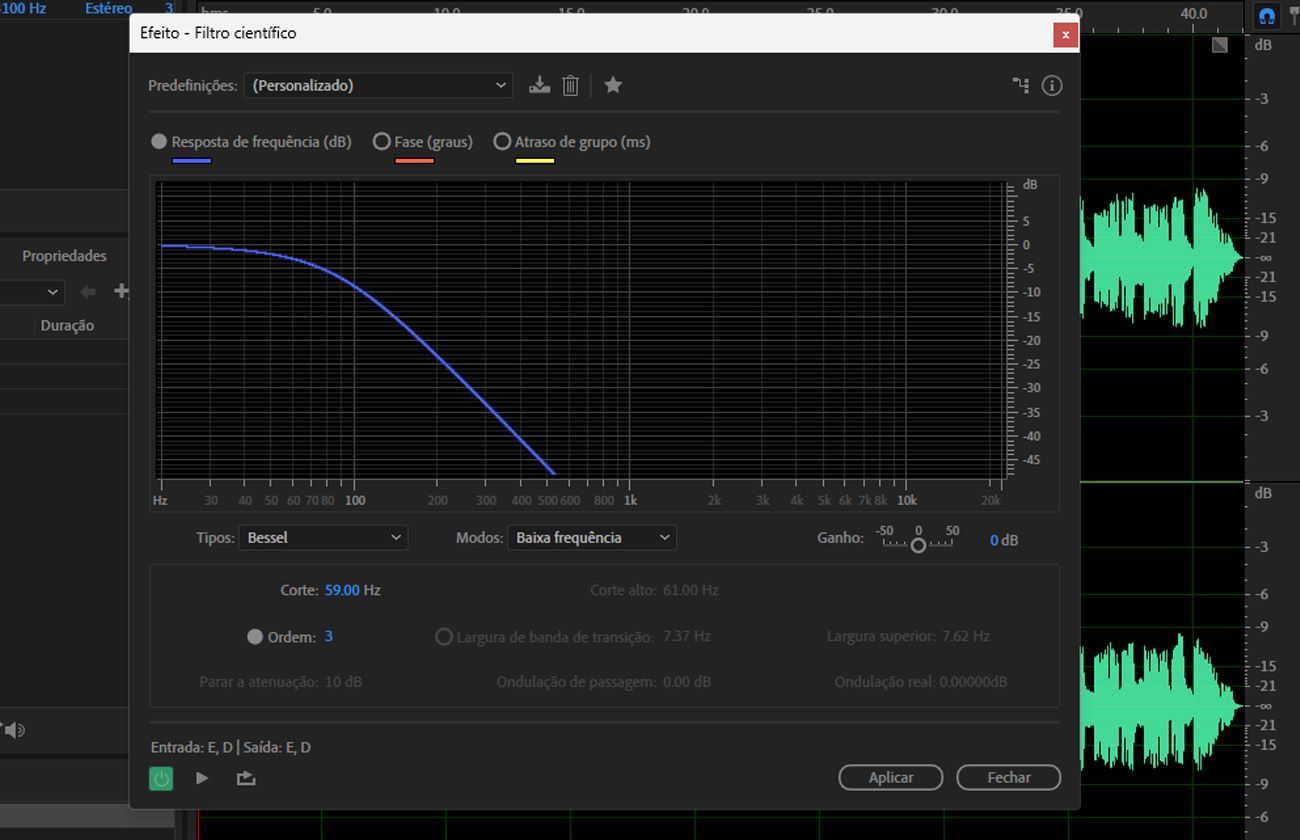Click the headphones icon in the editor
Screen dimensions: 1300x840
tap(1267, 15)
